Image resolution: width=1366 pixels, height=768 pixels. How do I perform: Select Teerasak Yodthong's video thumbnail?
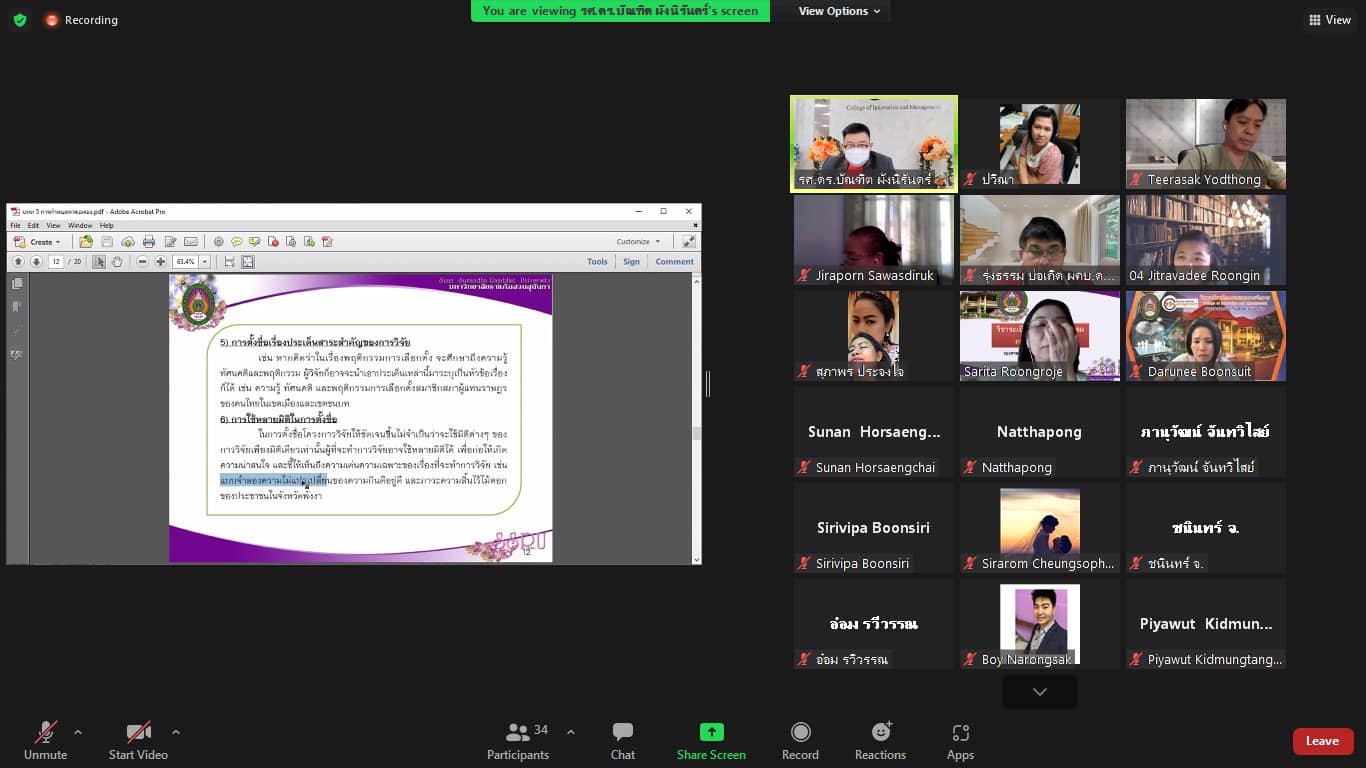point(1206,143)
